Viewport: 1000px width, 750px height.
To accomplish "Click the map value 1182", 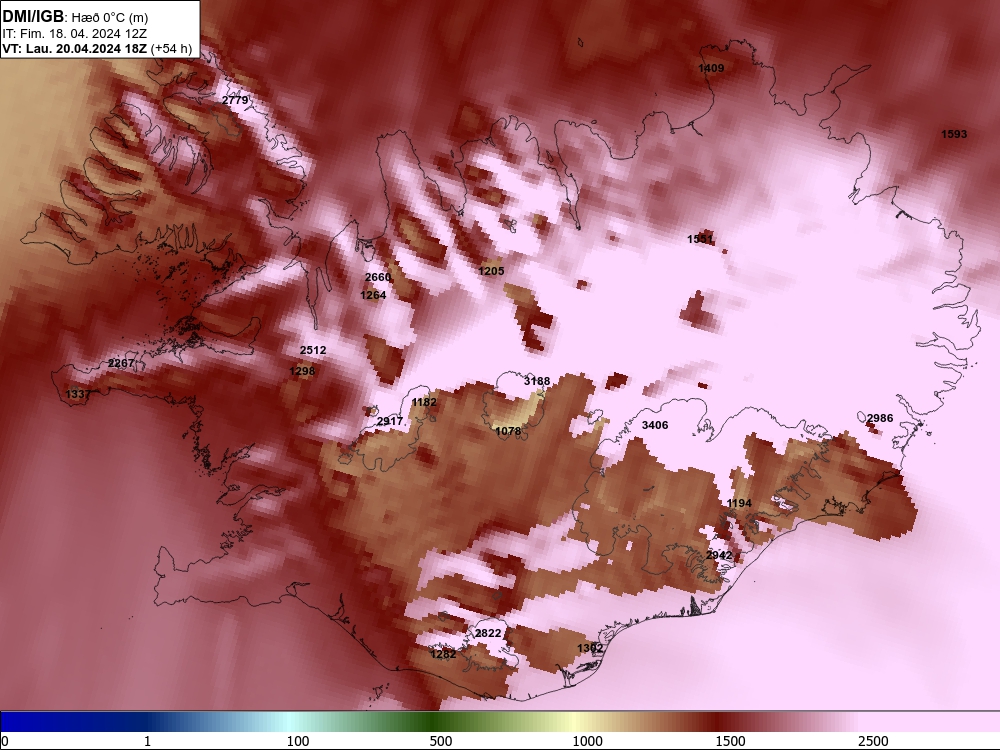I will pyautogui.click(x=423, y=402).
